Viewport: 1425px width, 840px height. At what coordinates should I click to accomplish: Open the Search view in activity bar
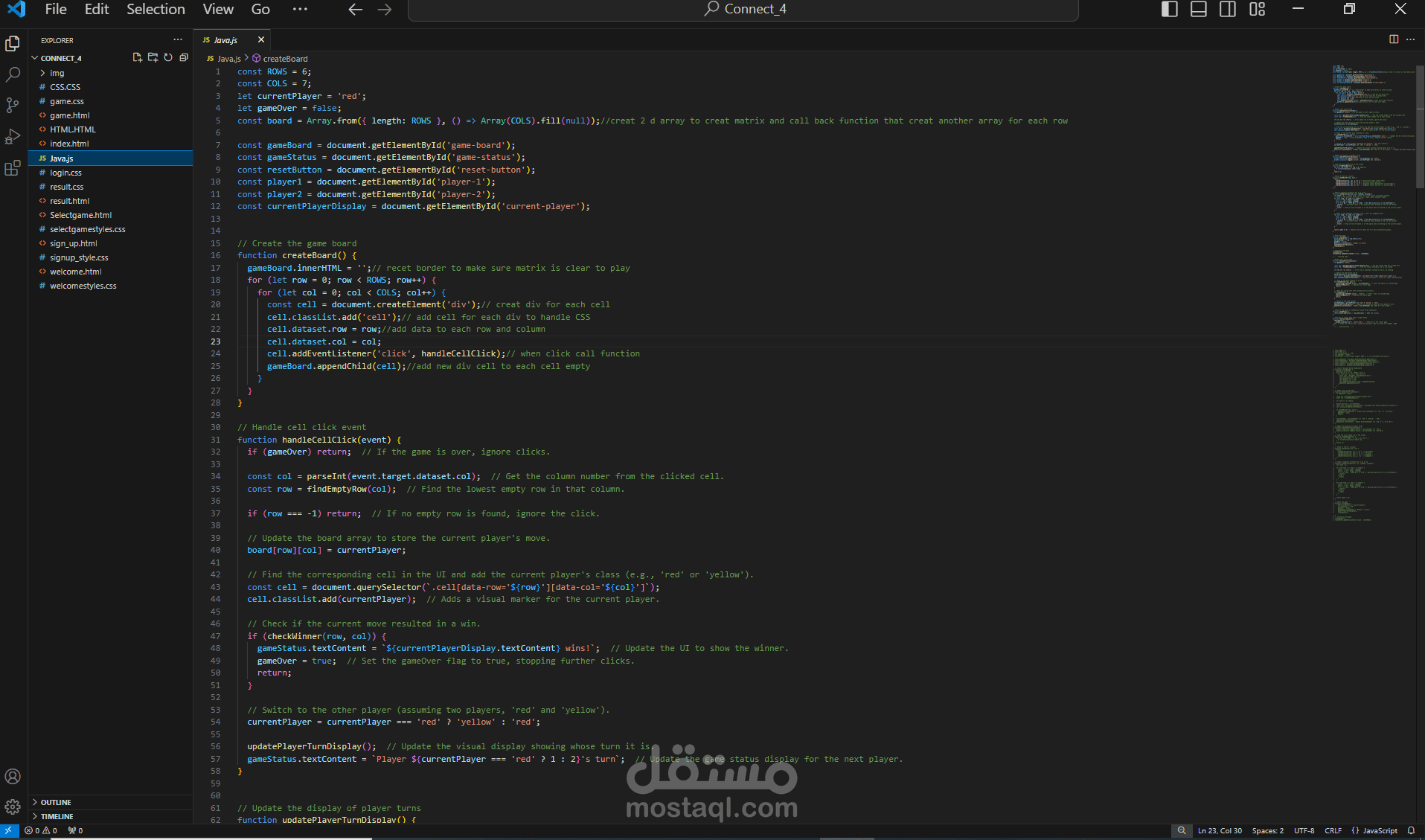pos(13,74)
